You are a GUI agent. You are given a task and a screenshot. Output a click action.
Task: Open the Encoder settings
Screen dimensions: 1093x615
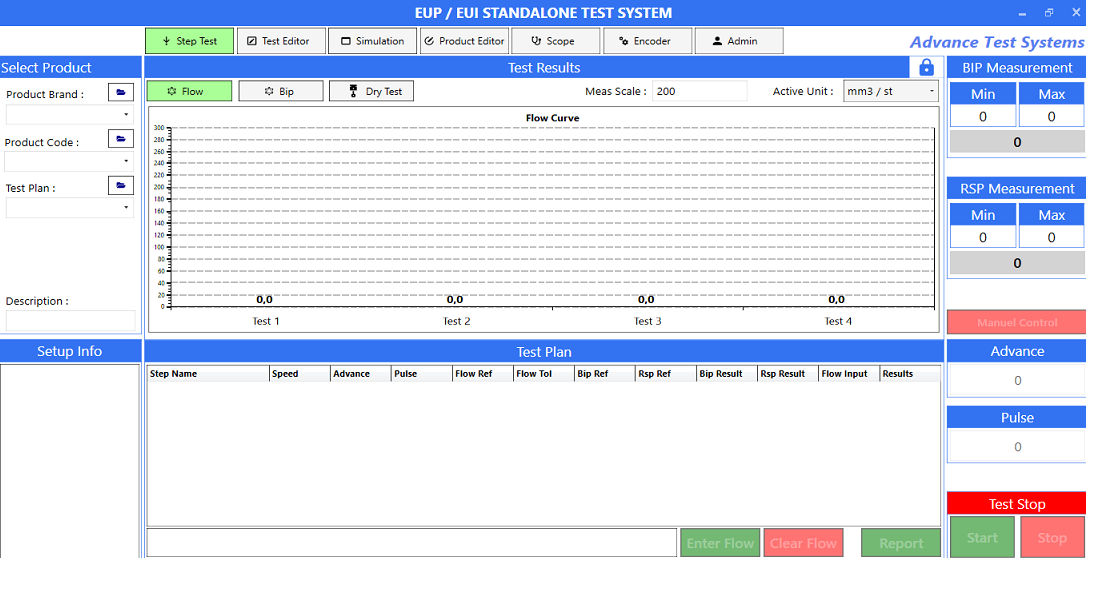tap(648, 41)
